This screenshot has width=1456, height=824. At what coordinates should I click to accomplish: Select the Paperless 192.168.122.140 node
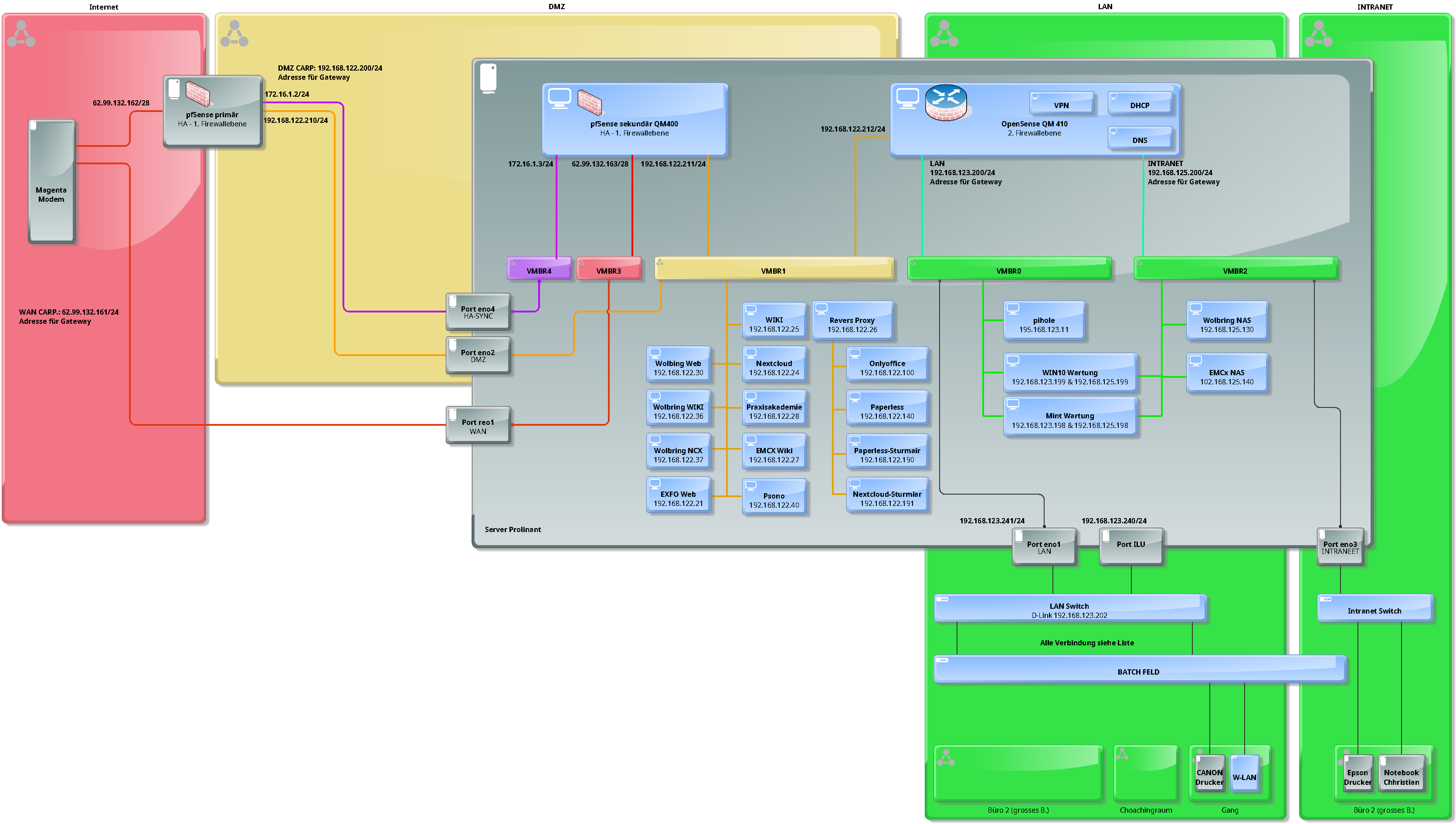pos(887,408)
